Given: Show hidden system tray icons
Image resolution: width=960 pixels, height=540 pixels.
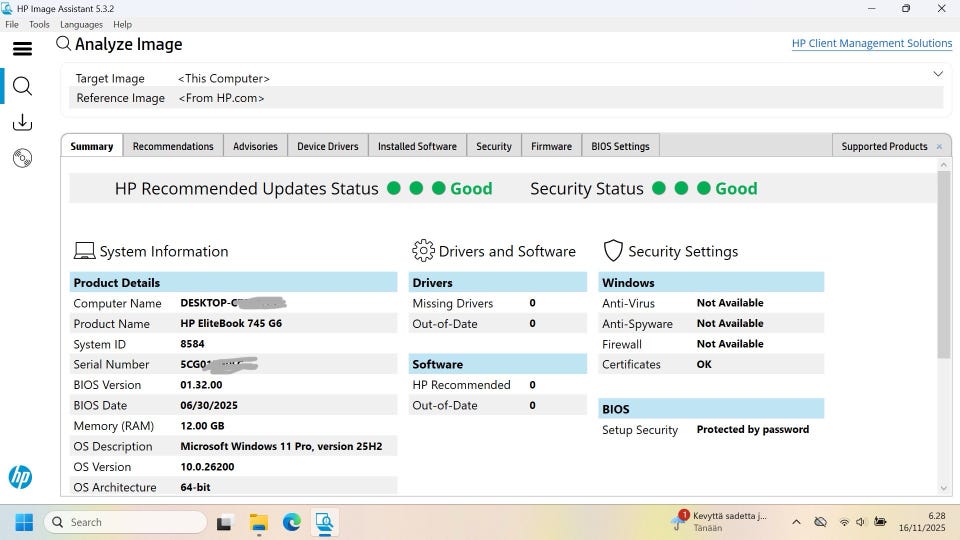Looking at the screenshot, I should pyautogui.click(x=796, y=522).
